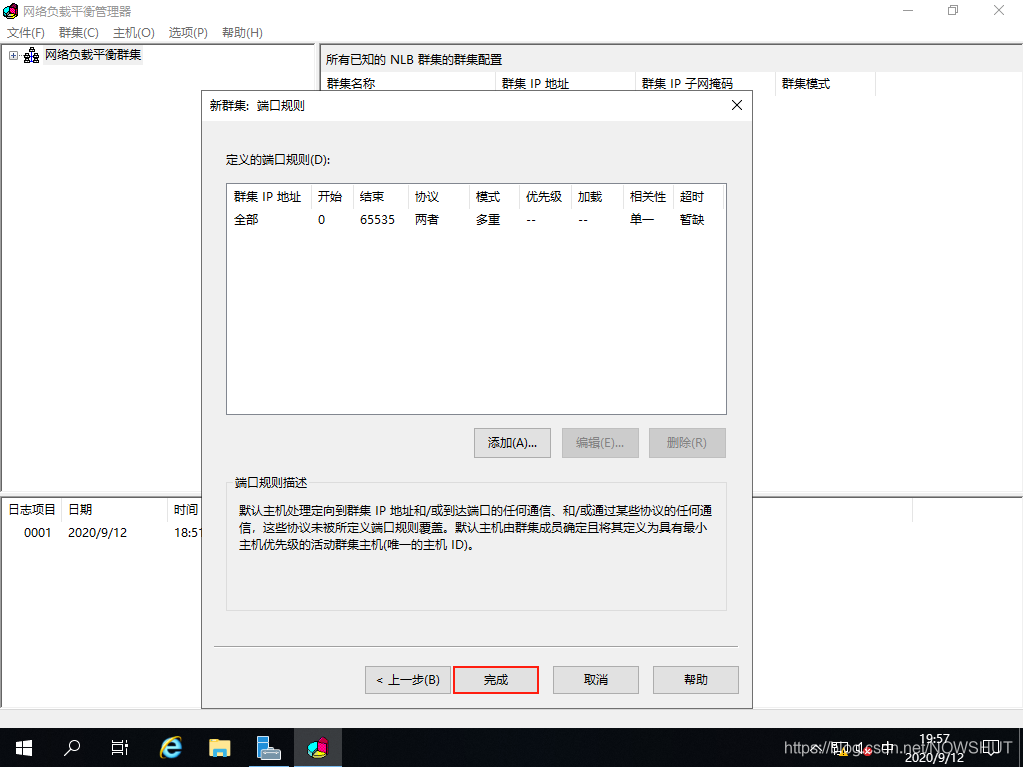Open the 文件(F) menu
This screenshot has height=767, width=1023.
[x=26, y=33]
